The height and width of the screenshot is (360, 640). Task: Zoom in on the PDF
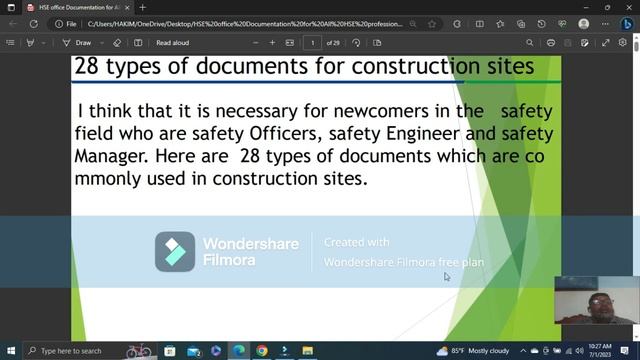(272, 42)
